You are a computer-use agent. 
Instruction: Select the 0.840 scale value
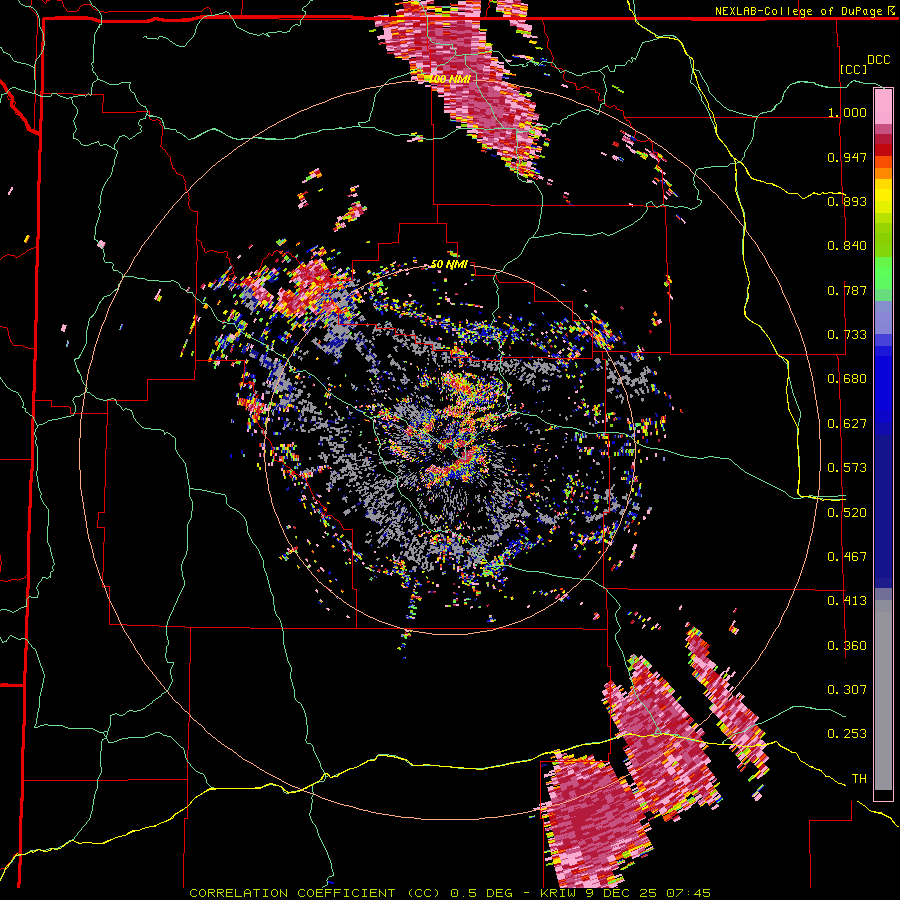(x=847, y=245)
